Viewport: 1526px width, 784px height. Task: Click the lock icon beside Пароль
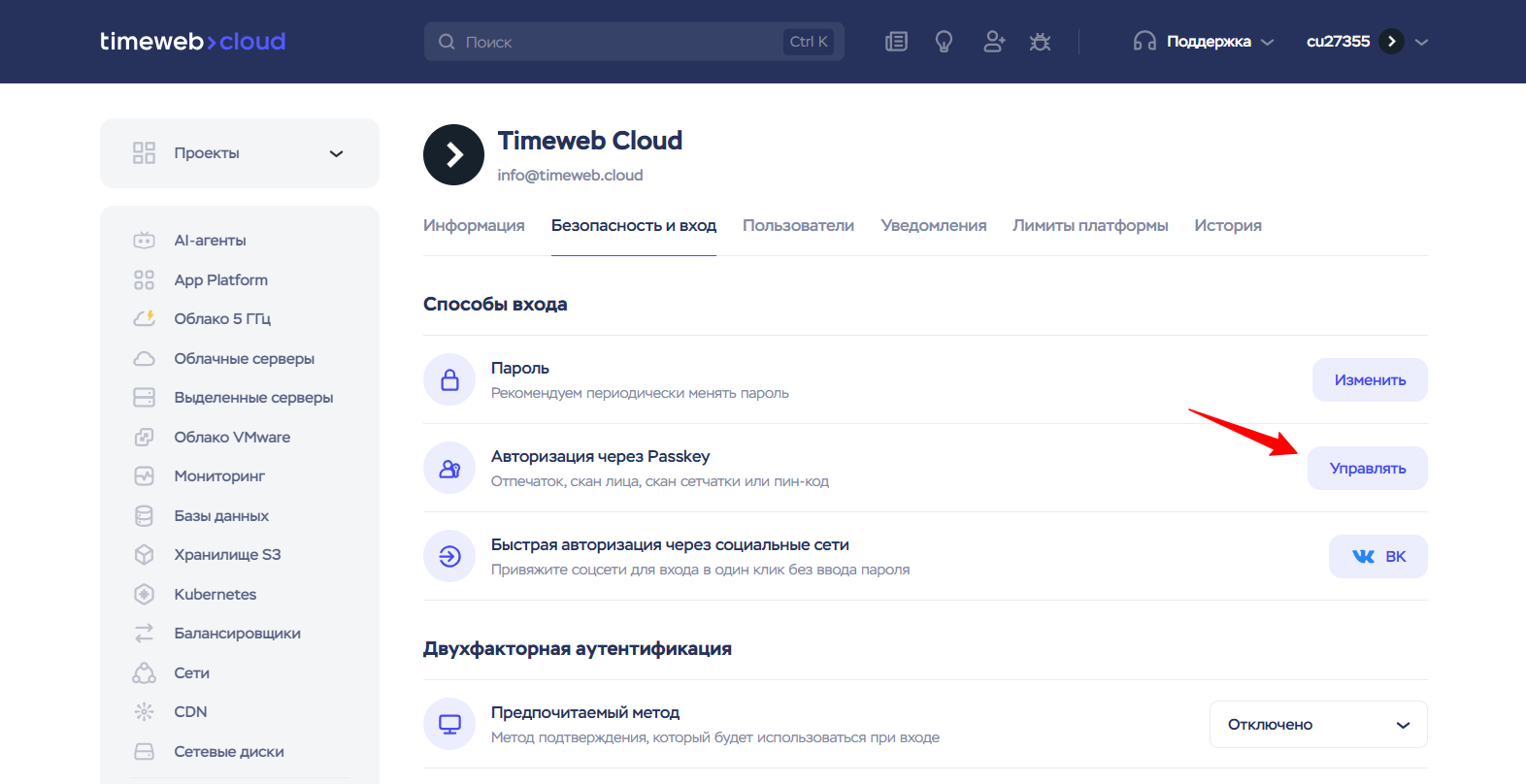[449, 379]
